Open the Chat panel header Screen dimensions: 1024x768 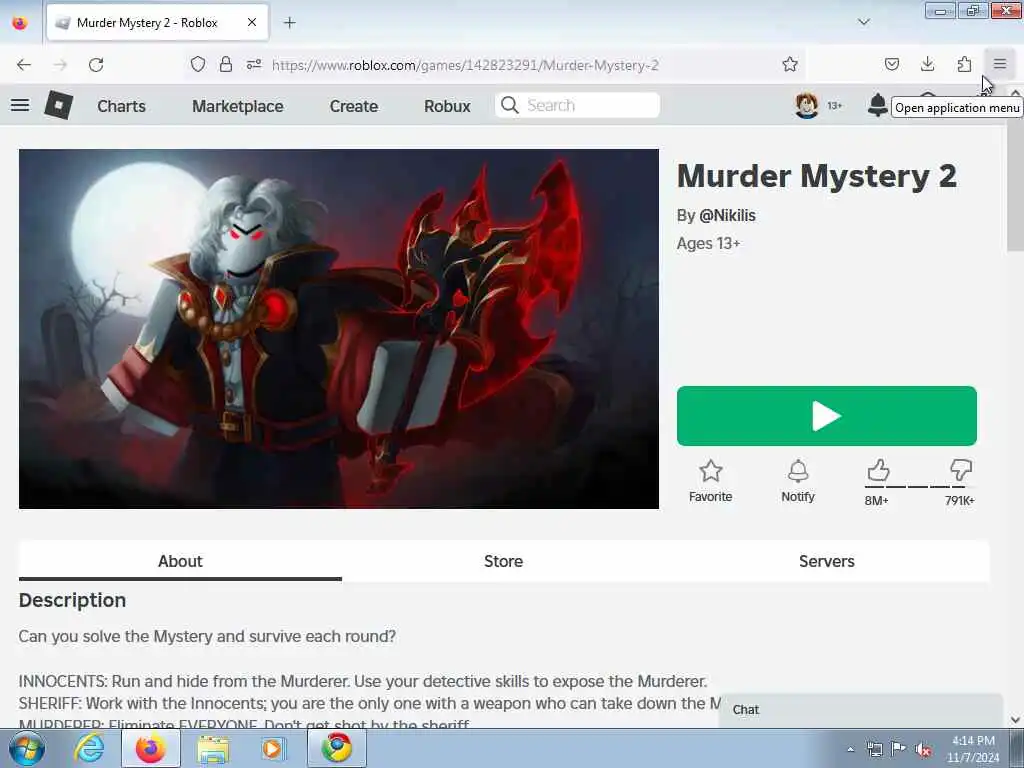pos(860,710)
